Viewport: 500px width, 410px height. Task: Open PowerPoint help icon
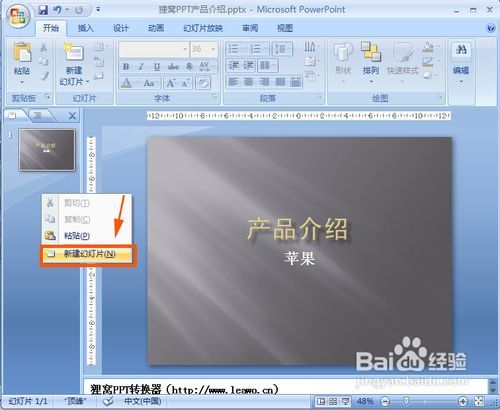491,28
